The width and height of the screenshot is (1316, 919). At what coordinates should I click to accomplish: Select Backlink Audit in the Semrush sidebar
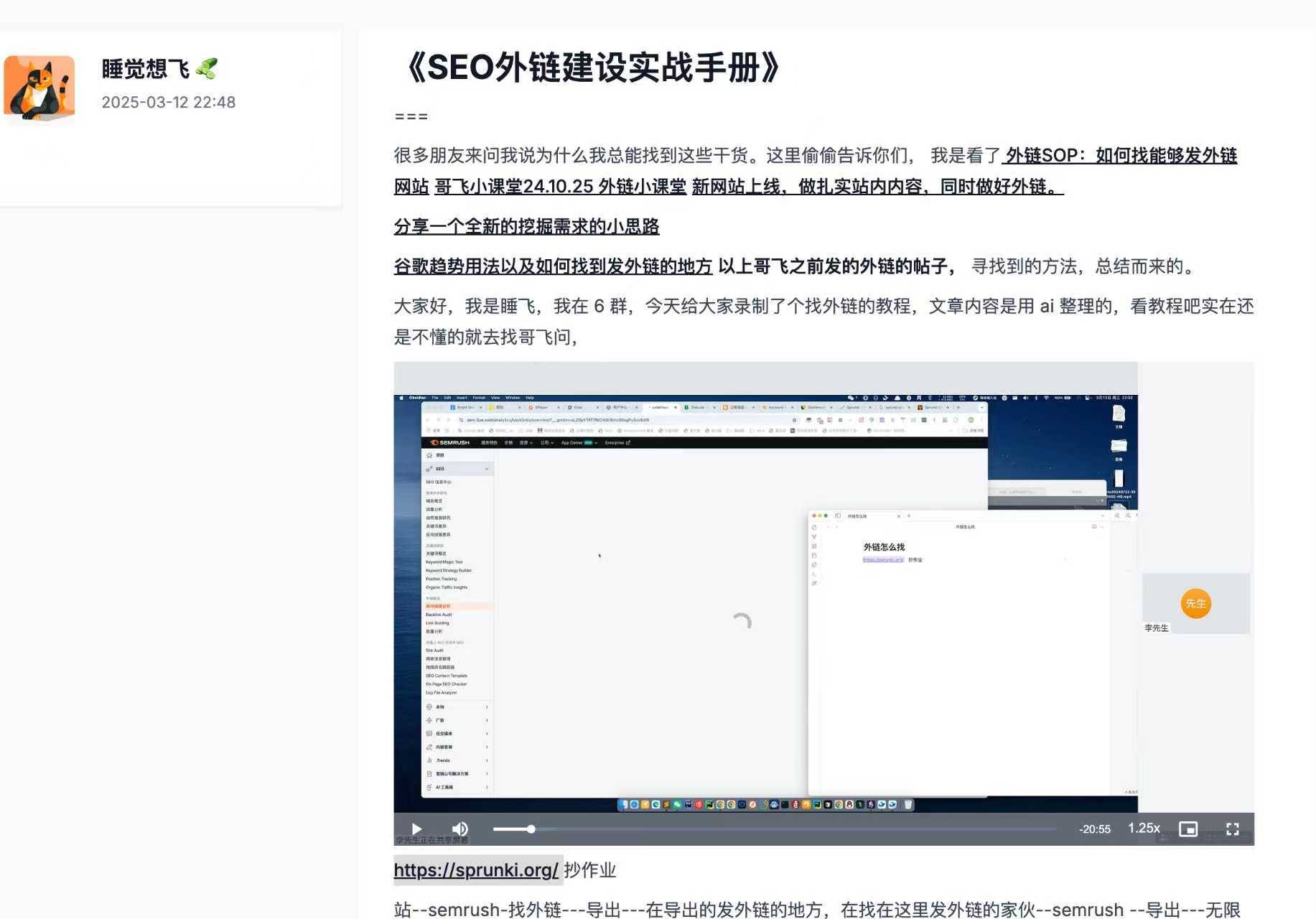tap(439, 615)
